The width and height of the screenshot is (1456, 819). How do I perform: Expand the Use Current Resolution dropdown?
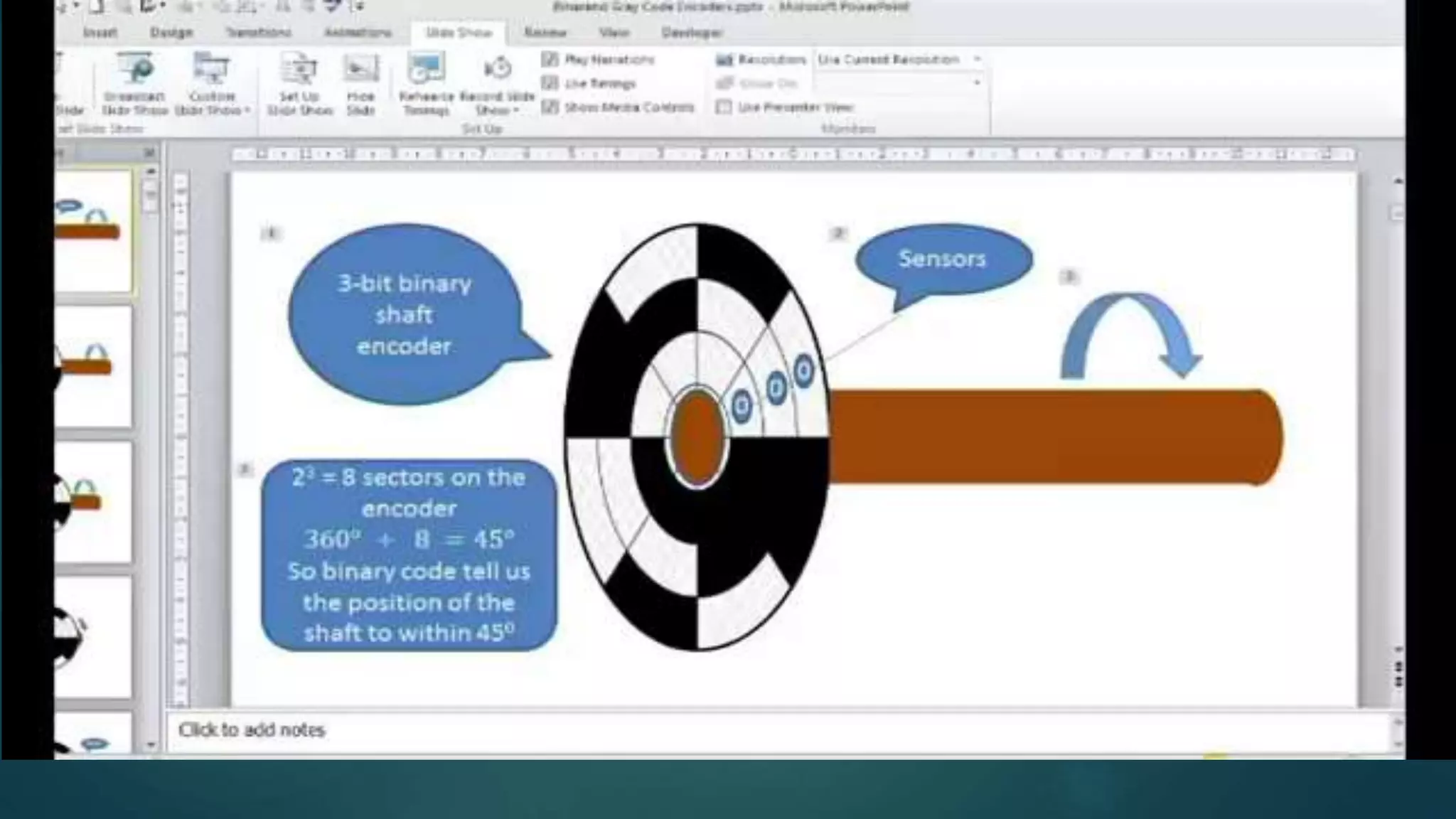977,60
